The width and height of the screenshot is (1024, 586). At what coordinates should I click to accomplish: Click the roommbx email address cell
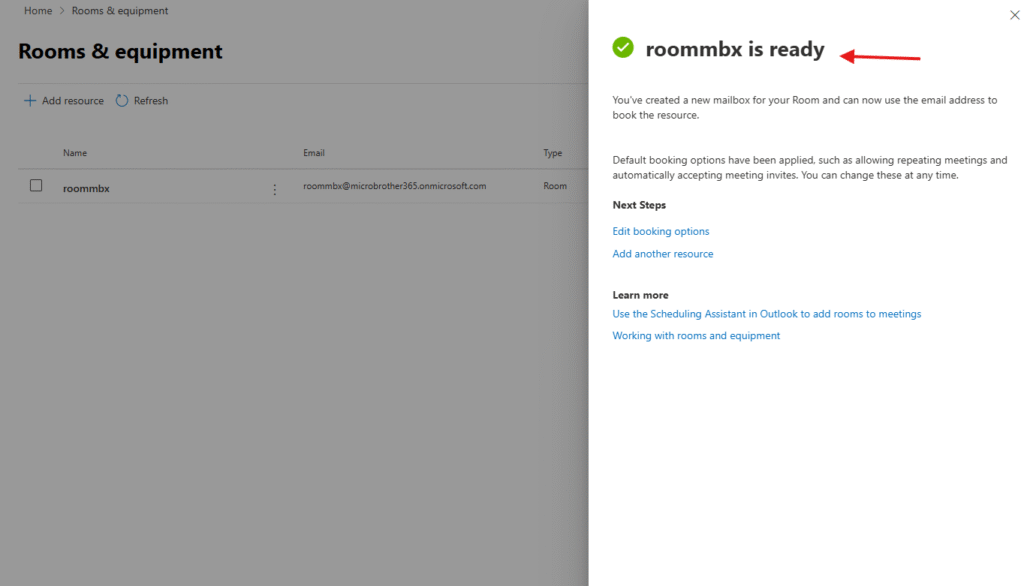click(x=394, y=186)
